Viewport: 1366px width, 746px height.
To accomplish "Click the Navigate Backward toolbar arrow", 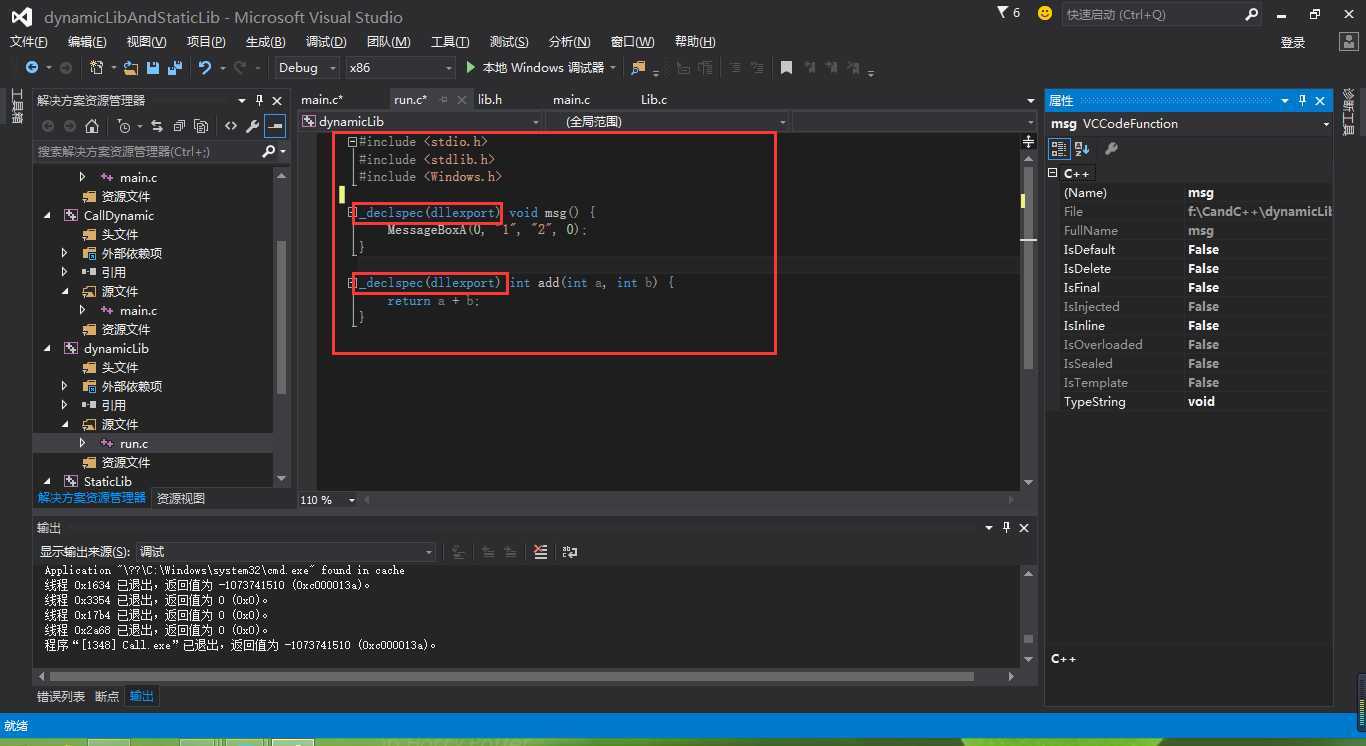I will coord(32,67).
